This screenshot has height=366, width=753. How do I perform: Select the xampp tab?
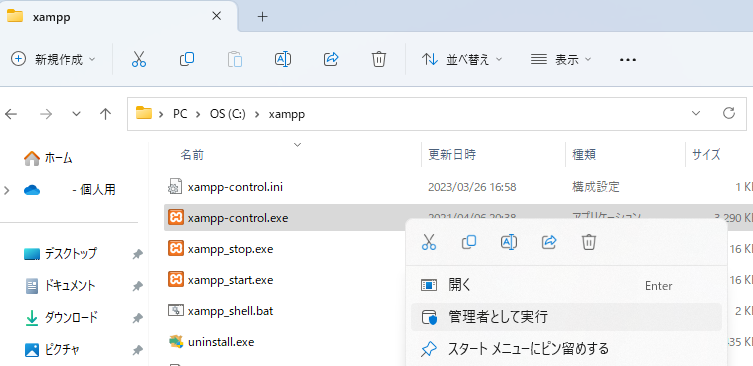coord(118,17)
